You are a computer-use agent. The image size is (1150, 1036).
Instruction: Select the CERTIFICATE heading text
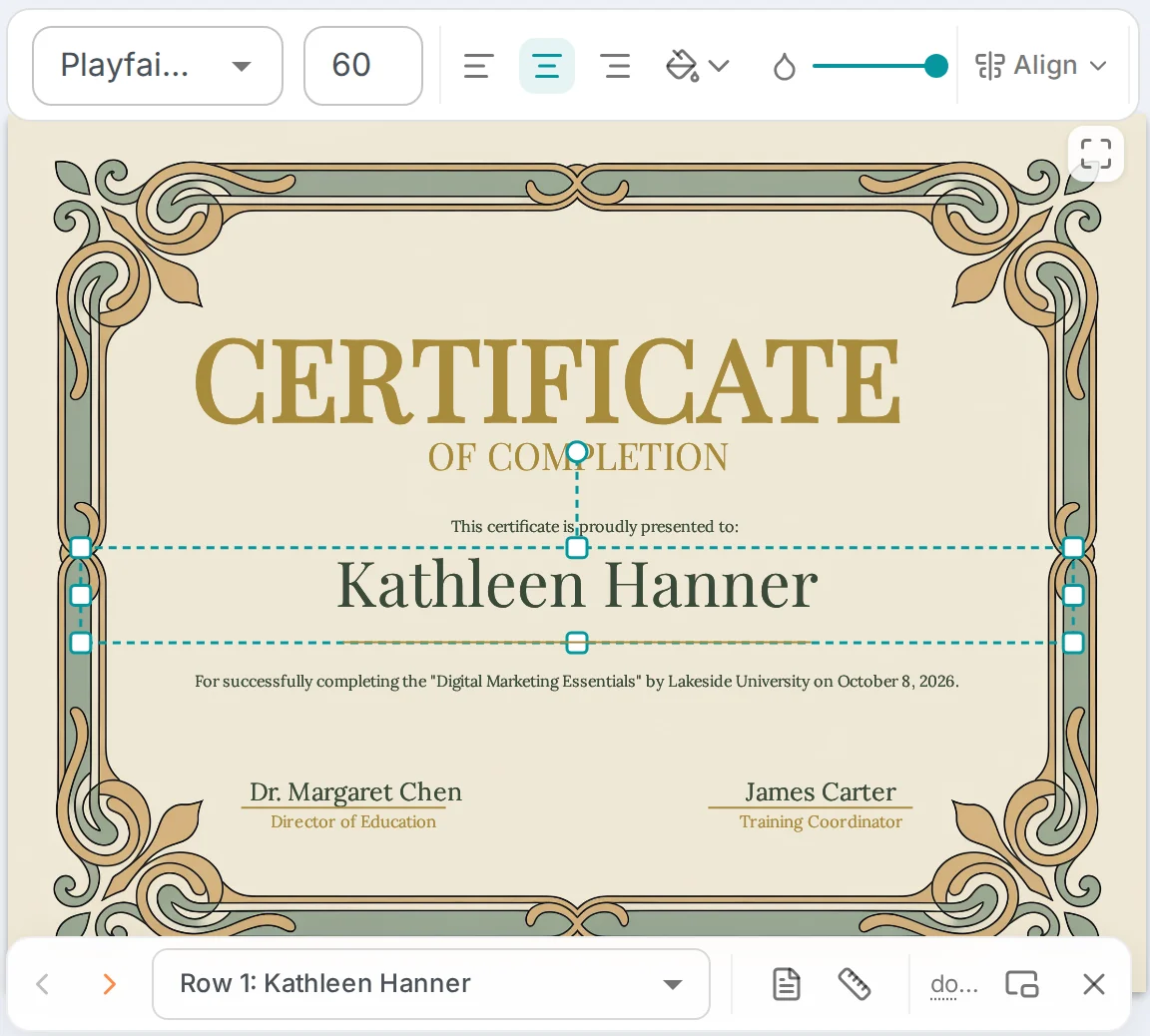pyautogui.click(x=547, y=381)
